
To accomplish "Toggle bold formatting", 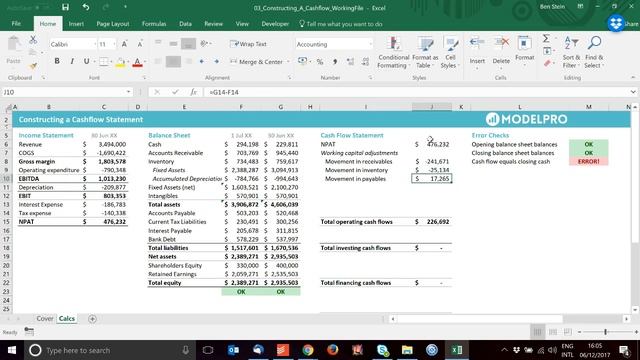I will (x=57, y=61).
